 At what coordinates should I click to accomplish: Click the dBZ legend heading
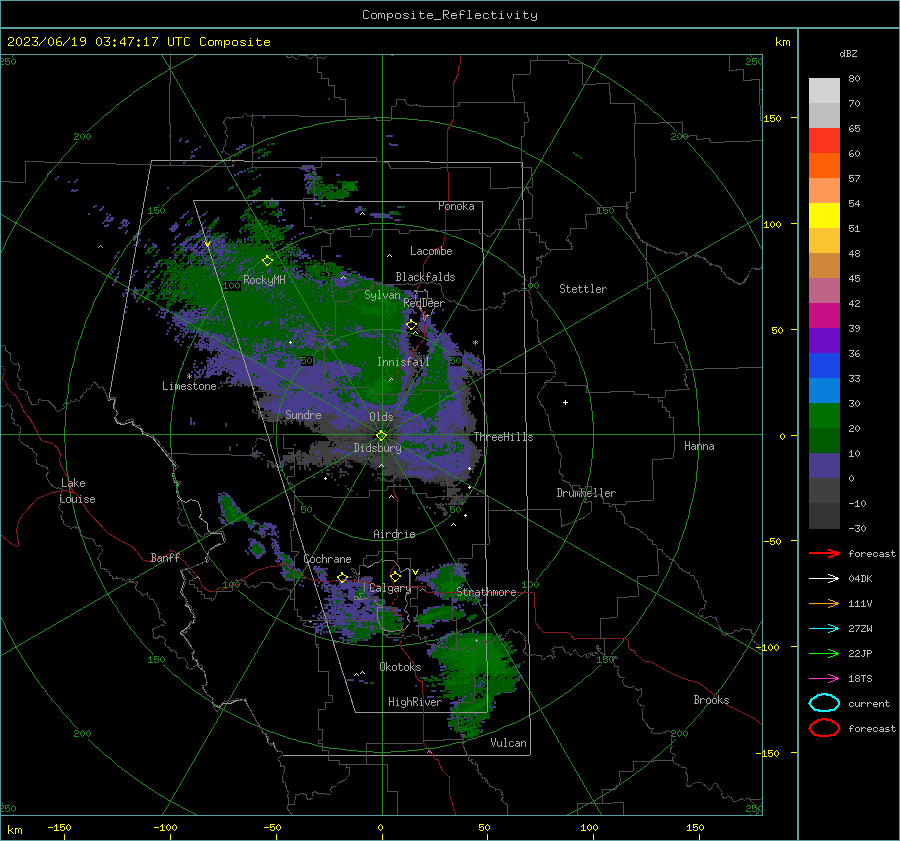click(x=848, y=53)
